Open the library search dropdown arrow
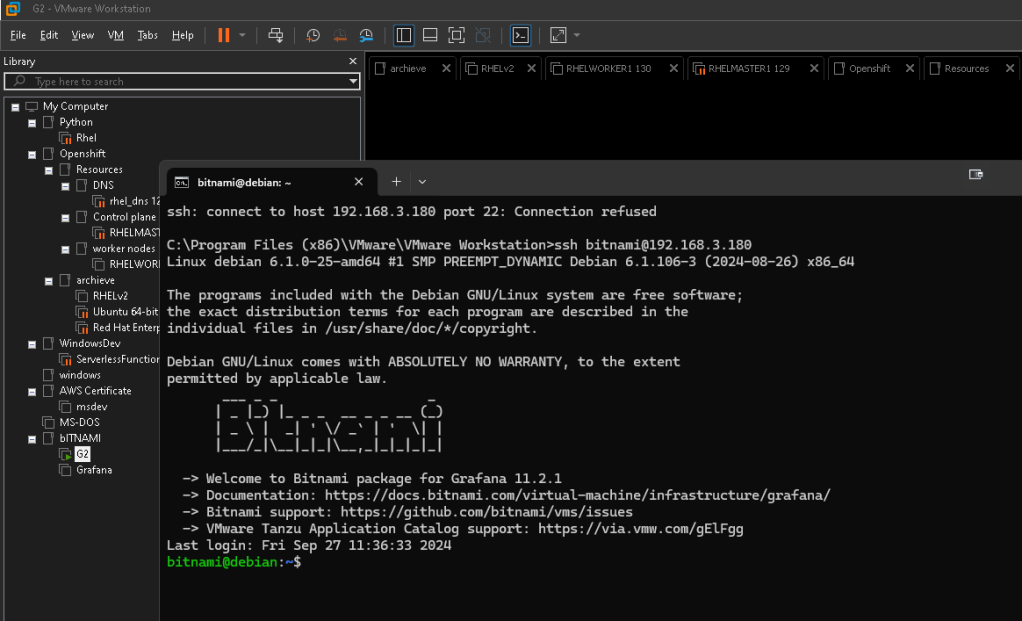 pyautogui.click(x=353, y=81)
